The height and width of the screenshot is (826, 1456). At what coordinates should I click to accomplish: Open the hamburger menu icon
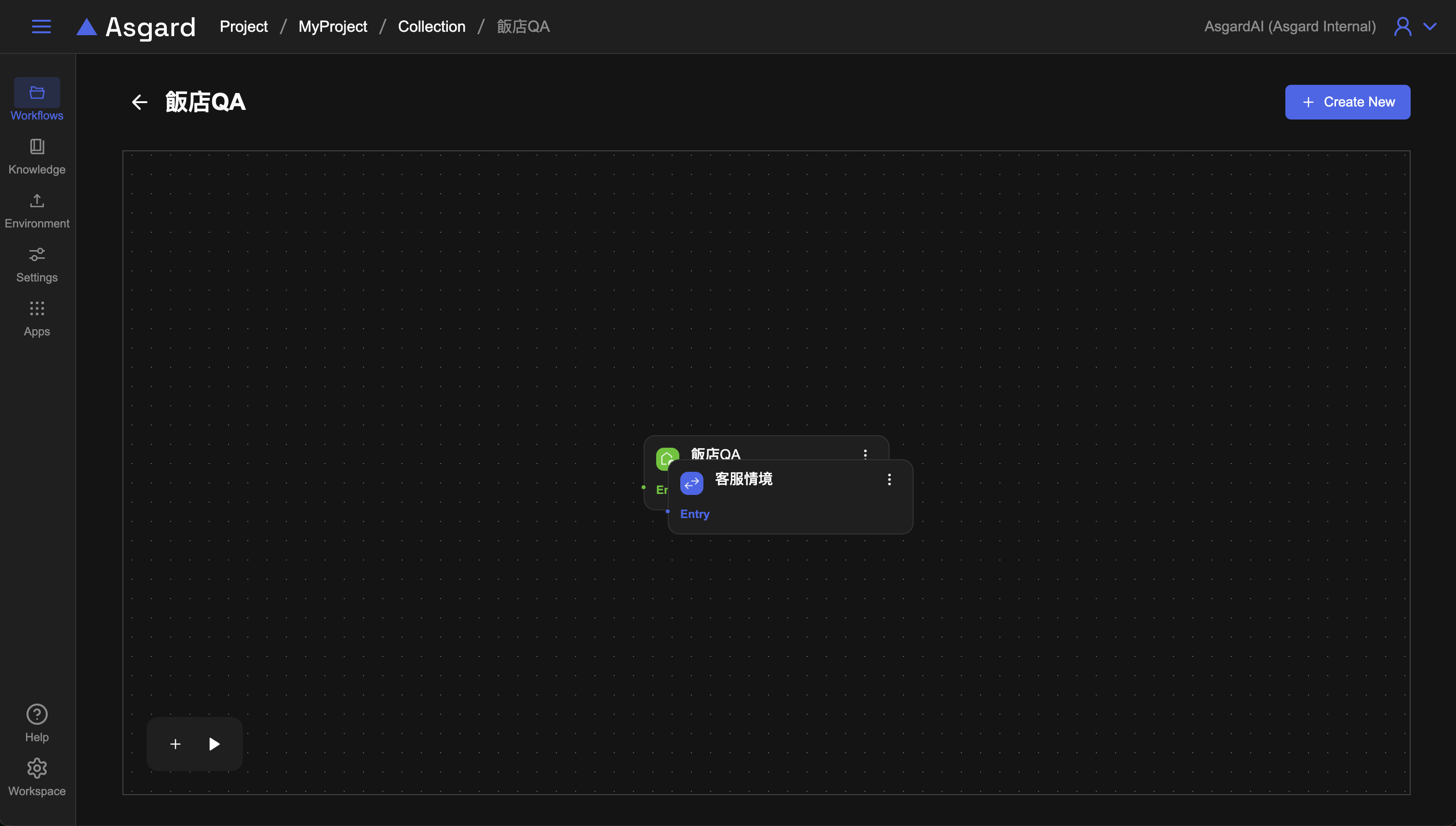coord(41,27)
